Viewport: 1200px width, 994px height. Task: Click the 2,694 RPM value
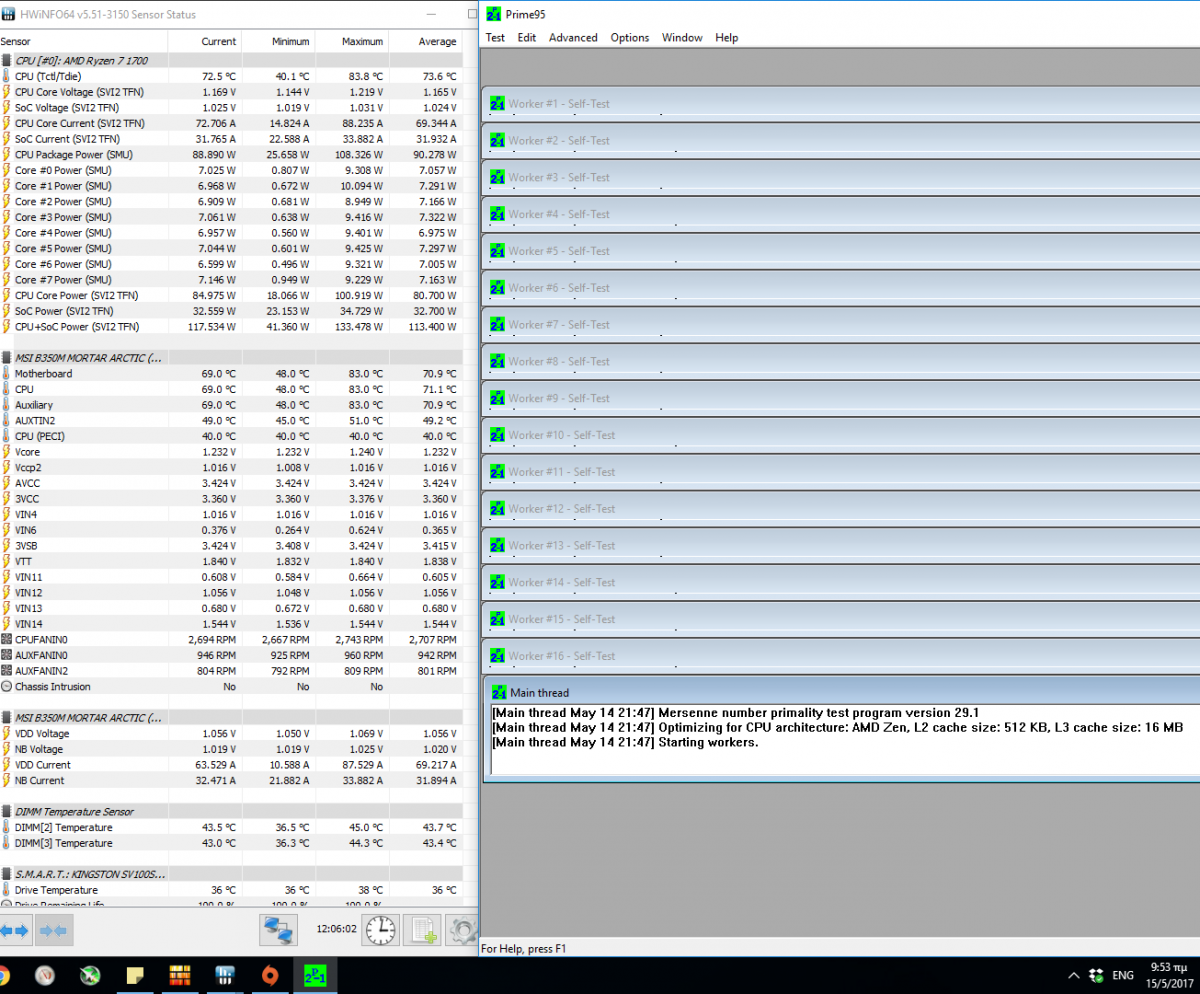tap(212, 639)
